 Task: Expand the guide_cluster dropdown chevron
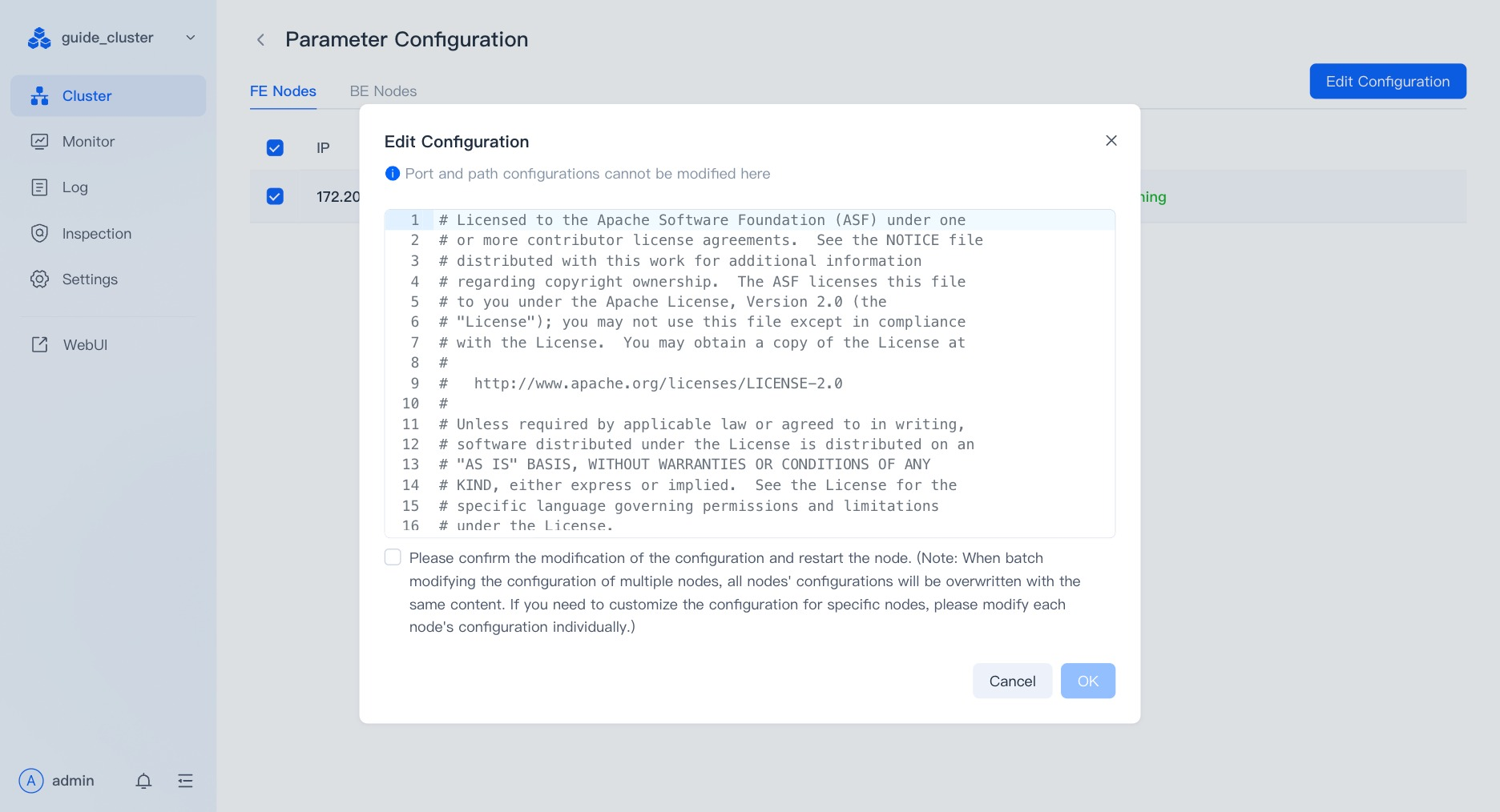(x=191, y=38)
